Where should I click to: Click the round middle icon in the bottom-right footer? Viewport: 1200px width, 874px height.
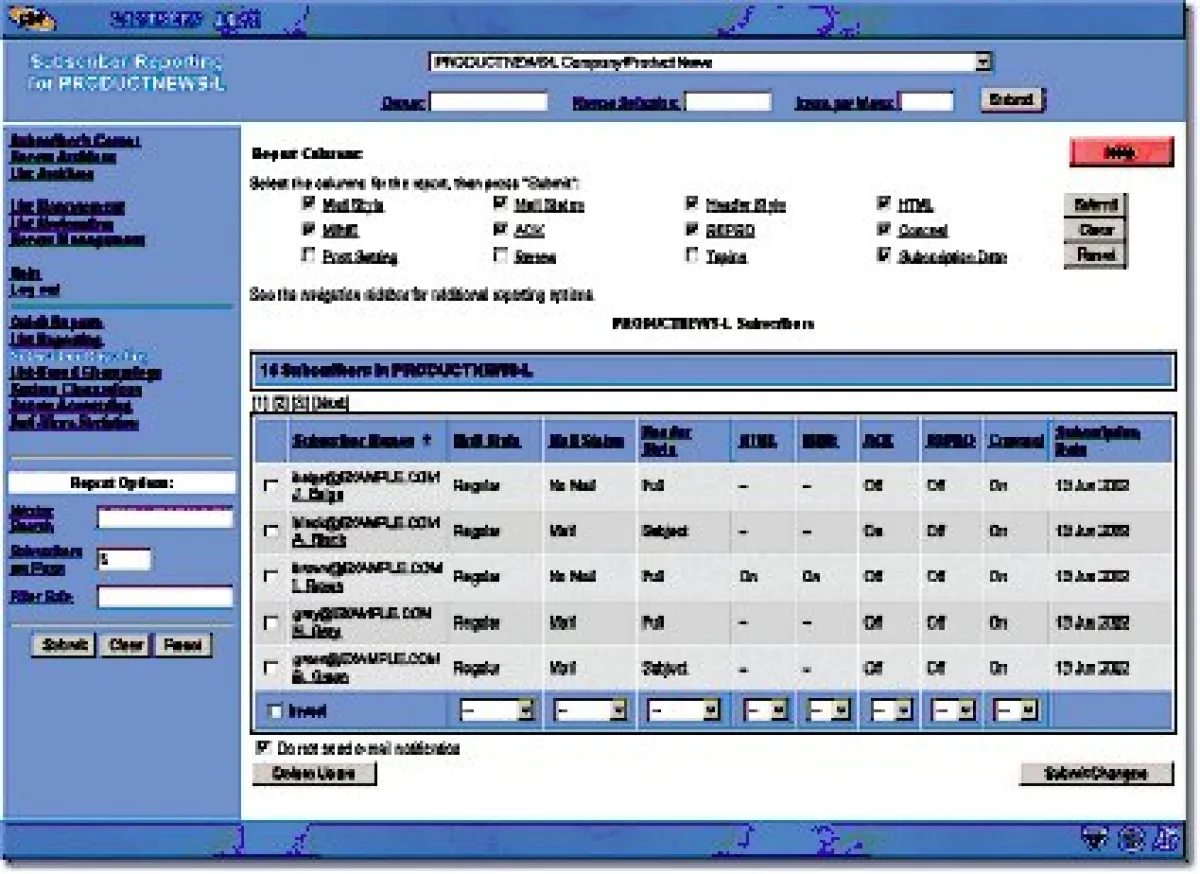click(x=1133, y=838)
